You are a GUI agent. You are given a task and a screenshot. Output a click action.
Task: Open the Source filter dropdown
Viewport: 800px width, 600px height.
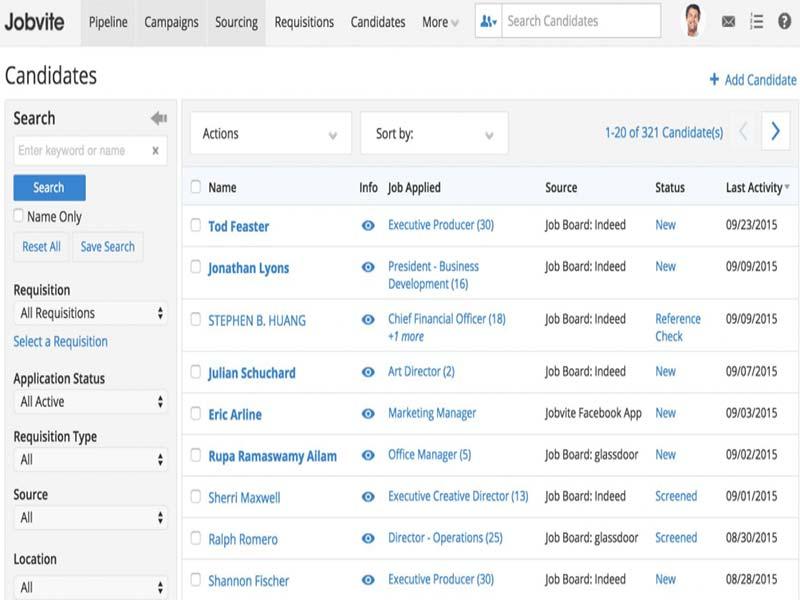tap(91, 518)
